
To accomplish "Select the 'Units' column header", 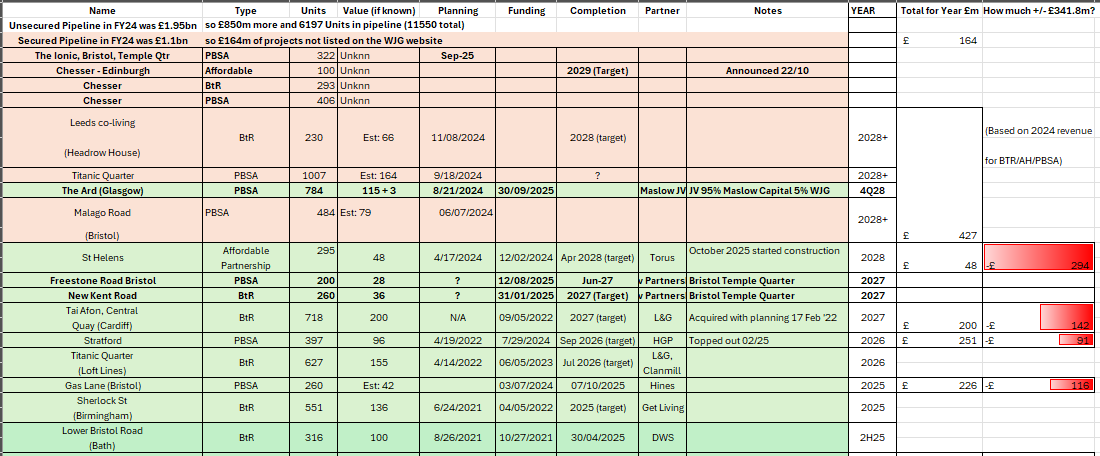I will pos(313,11).
